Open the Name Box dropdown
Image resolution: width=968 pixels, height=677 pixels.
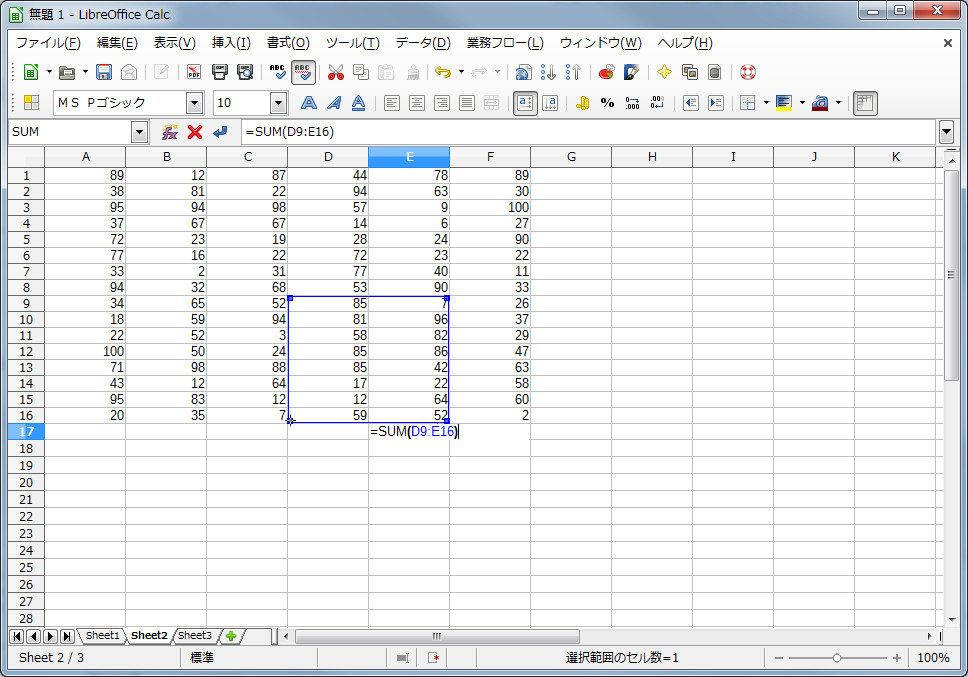140,132
